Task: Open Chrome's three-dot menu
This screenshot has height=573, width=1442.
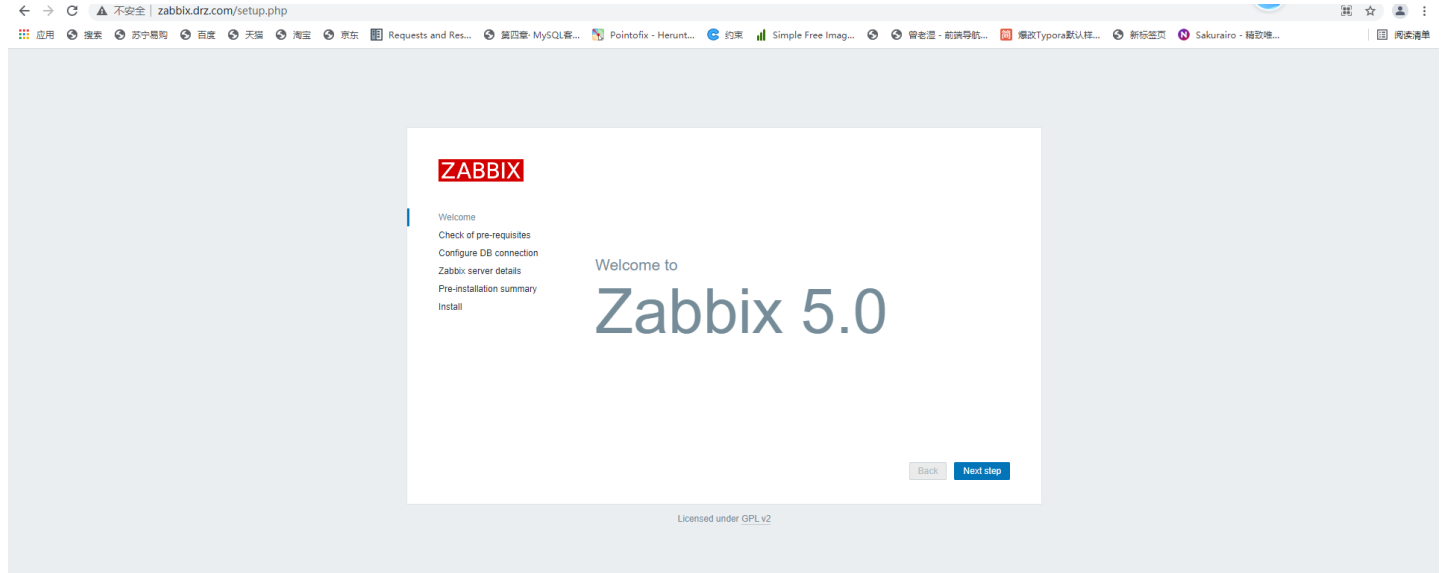Action: pyautogui.click(x=1424, y=11)
